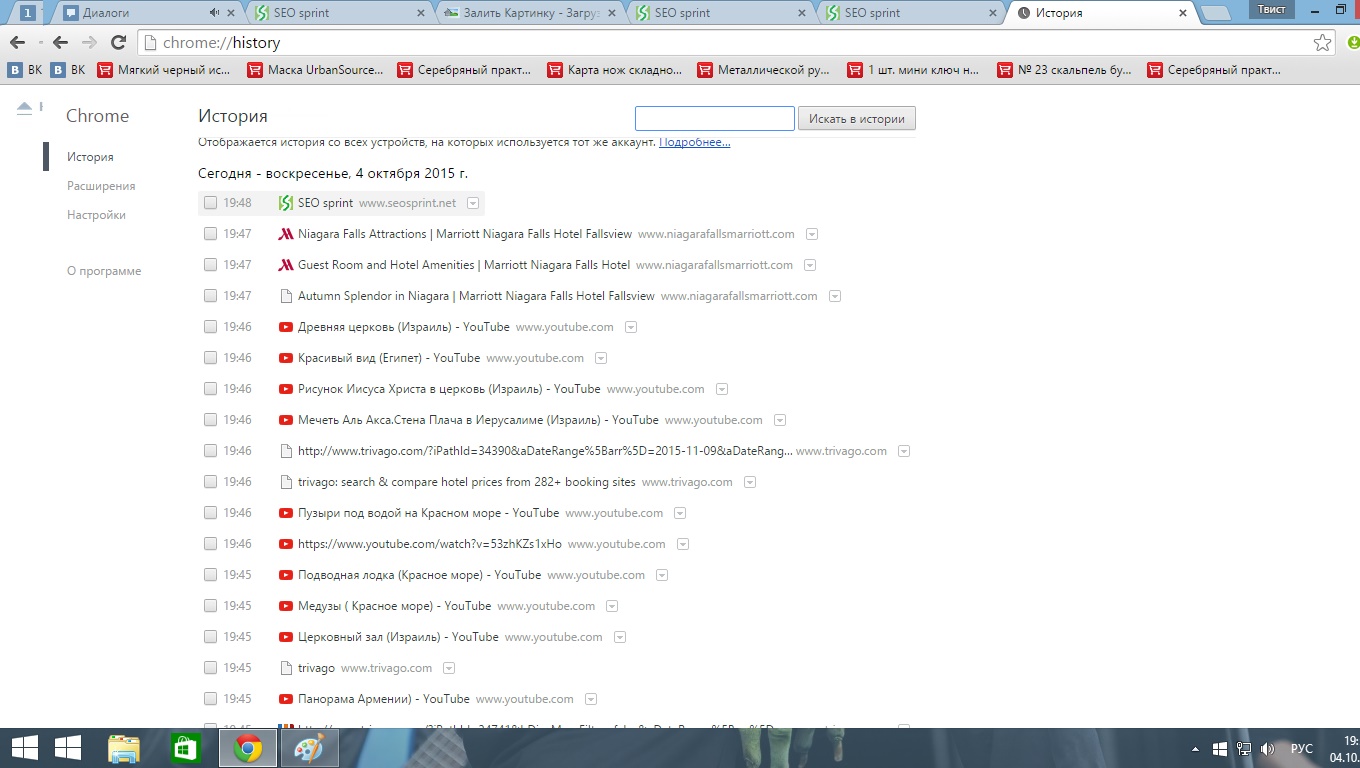Viewport: 1360px width, 768px height.
Task: Select the checkbox for Красивый вид (Египет)
Action: click(x=210, y=358)
